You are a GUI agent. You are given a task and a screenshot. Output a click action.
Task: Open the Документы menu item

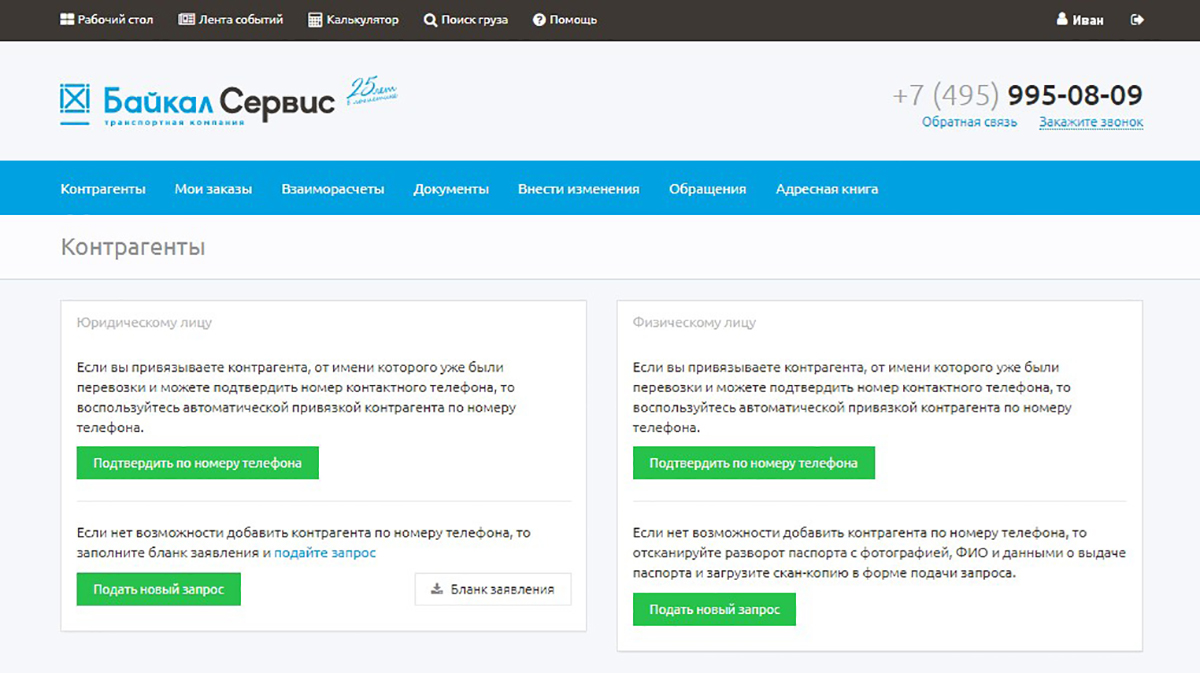point(451,189)
